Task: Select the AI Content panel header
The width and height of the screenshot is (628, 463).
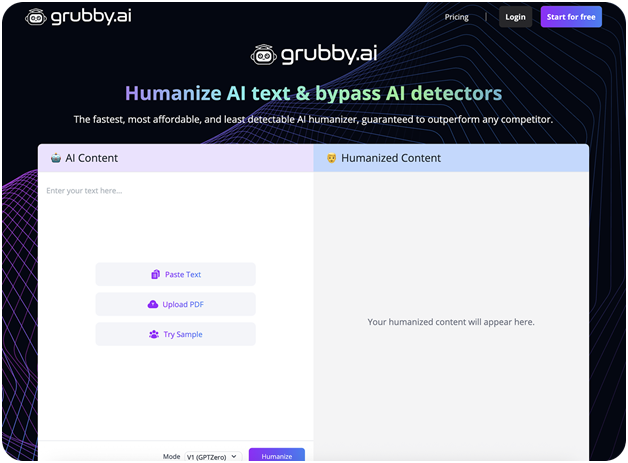Action: pos(175,158)
